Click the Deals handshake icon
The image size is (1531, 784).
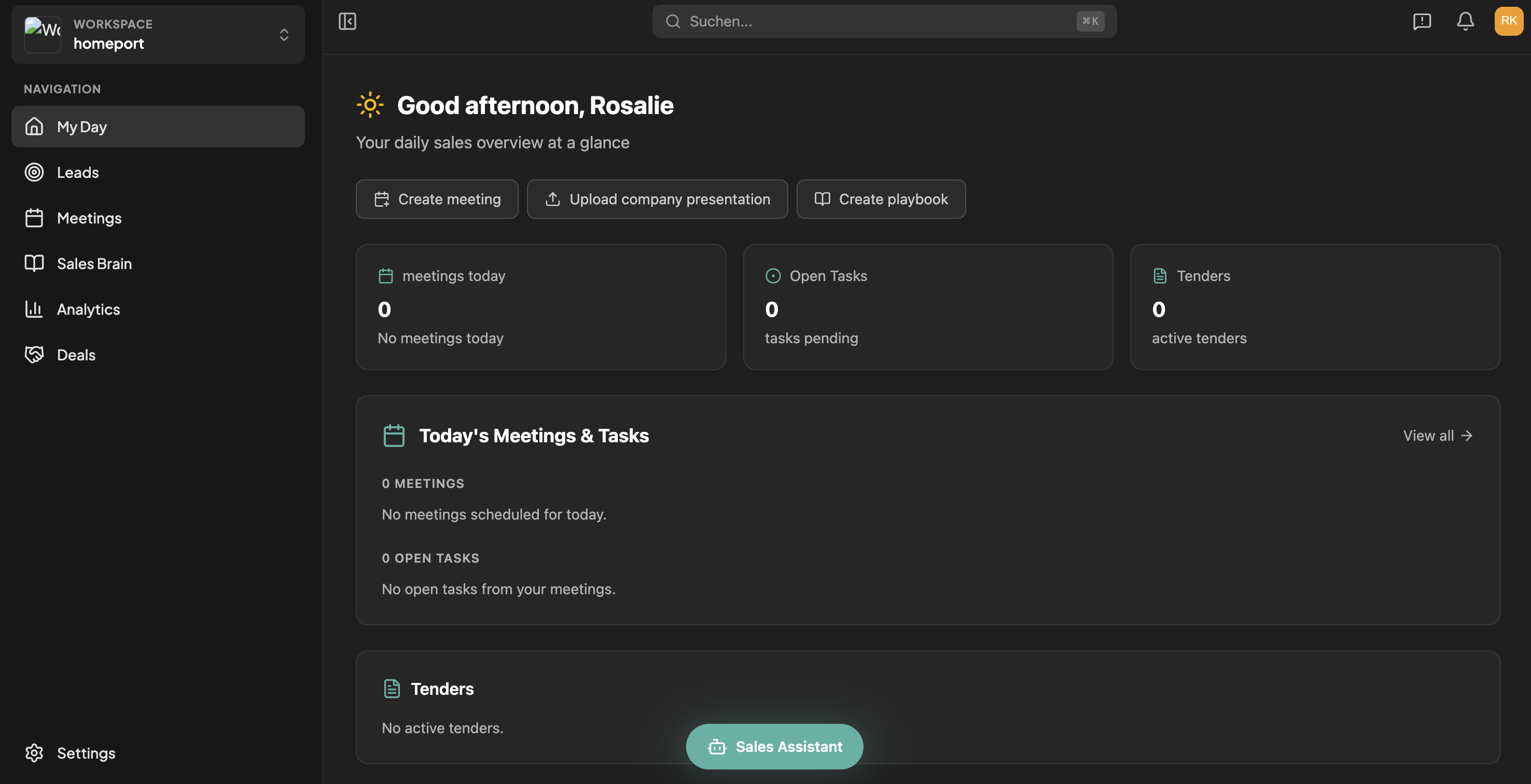pyautogui.click(x=34, y=355)
